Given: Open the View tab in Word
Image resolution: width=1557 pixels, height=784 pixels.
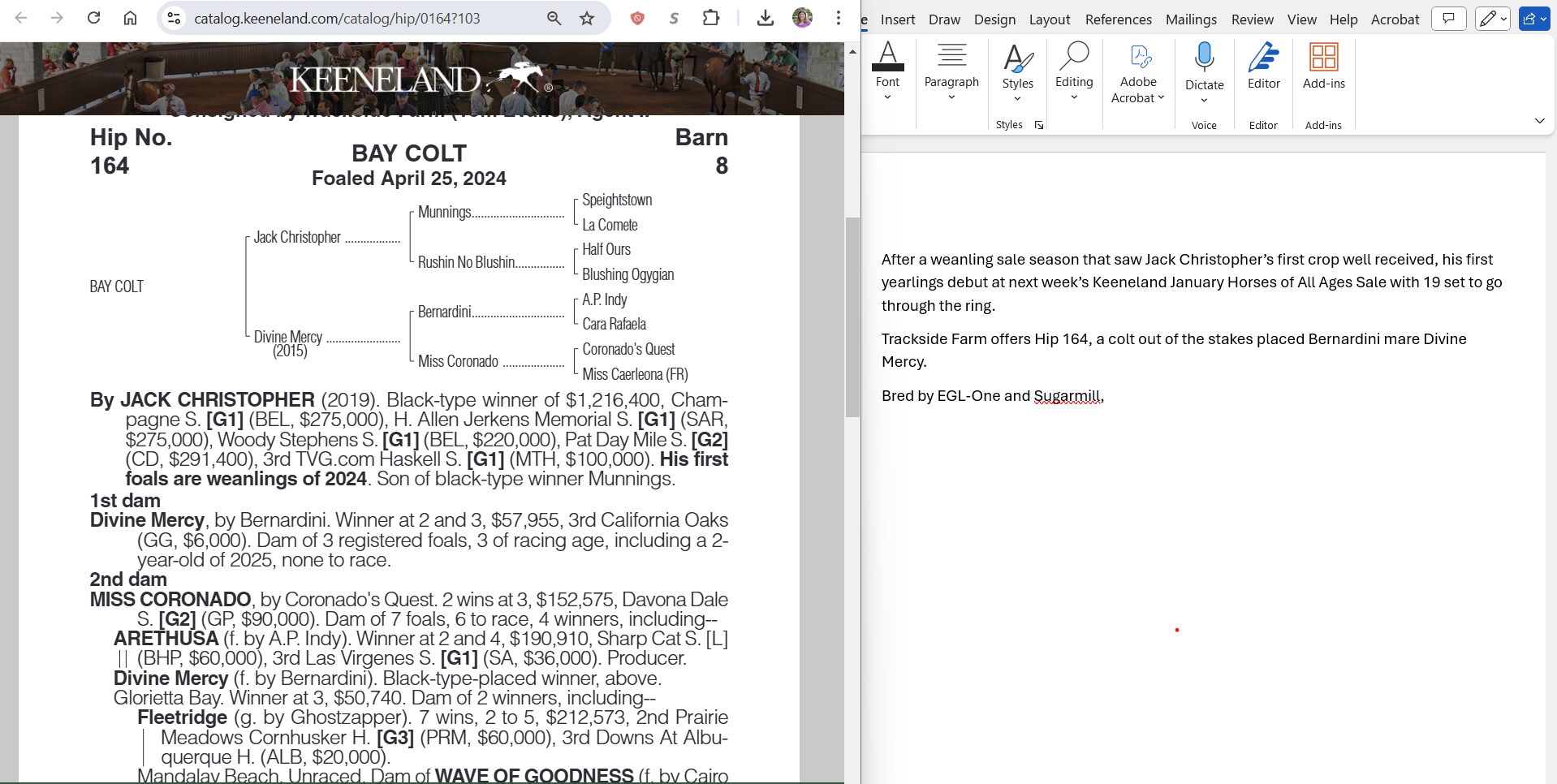Looking at the screenshot, I should click(1301, 19).
